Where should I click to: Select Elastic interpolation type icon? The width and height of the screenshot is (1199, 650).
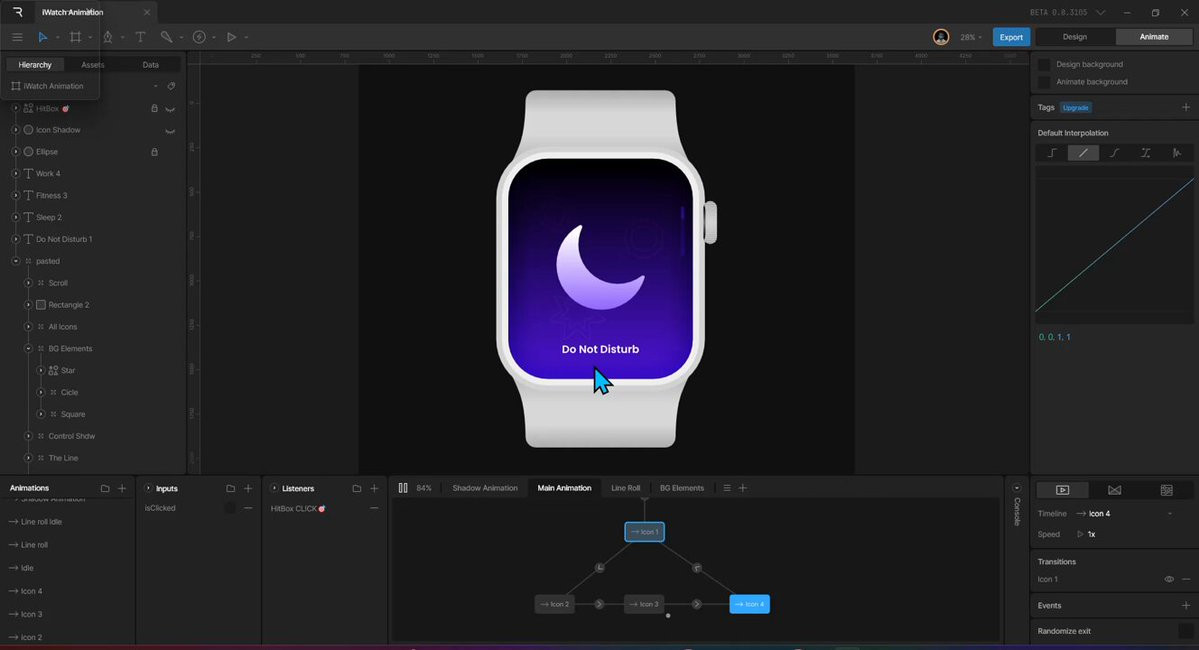(x=1177, y=153)
